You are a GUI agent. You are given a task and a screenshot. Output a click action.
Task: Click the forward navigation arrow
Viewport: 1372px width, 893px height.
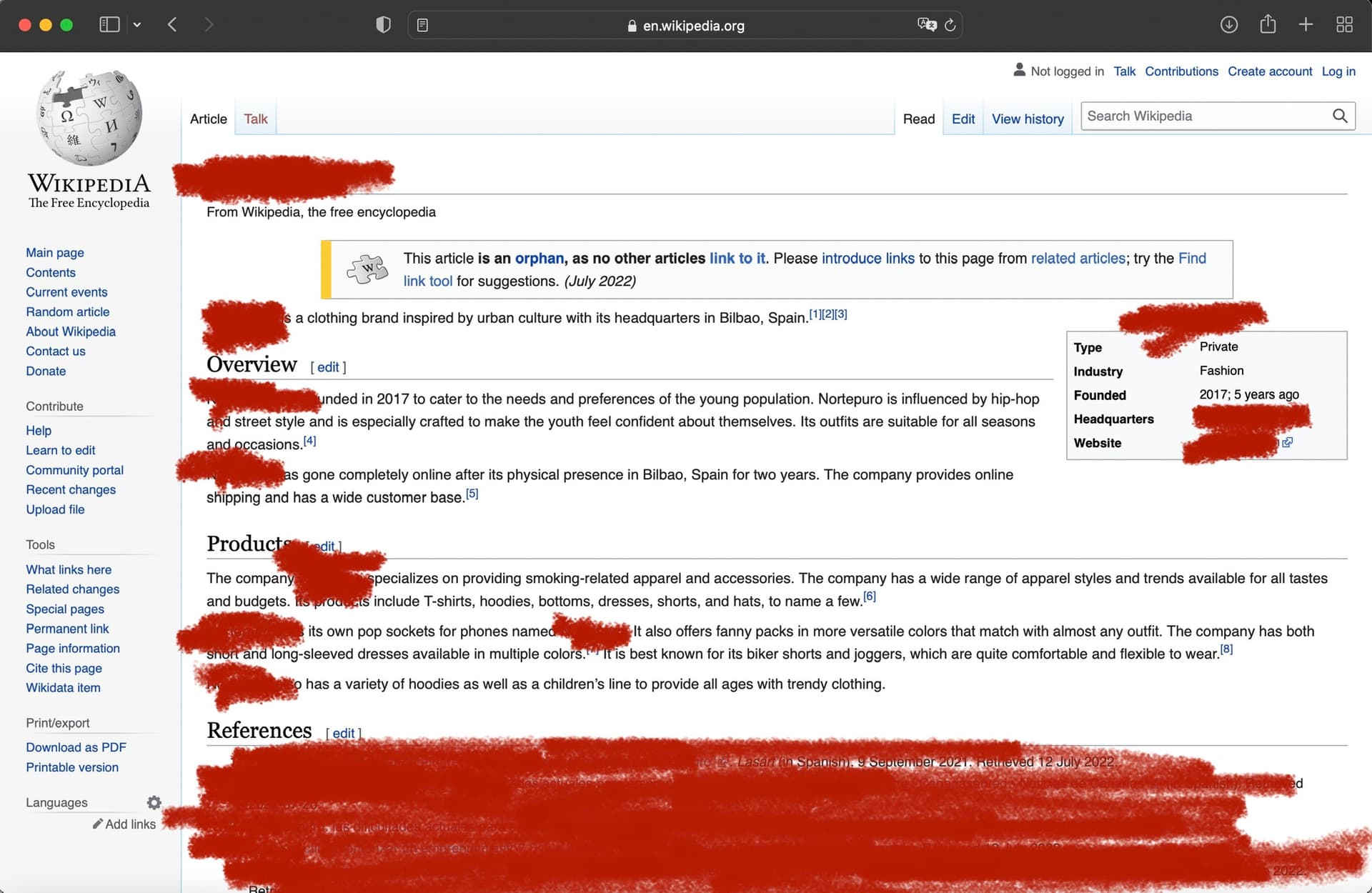pyautogui.click(x=208, y=25)
